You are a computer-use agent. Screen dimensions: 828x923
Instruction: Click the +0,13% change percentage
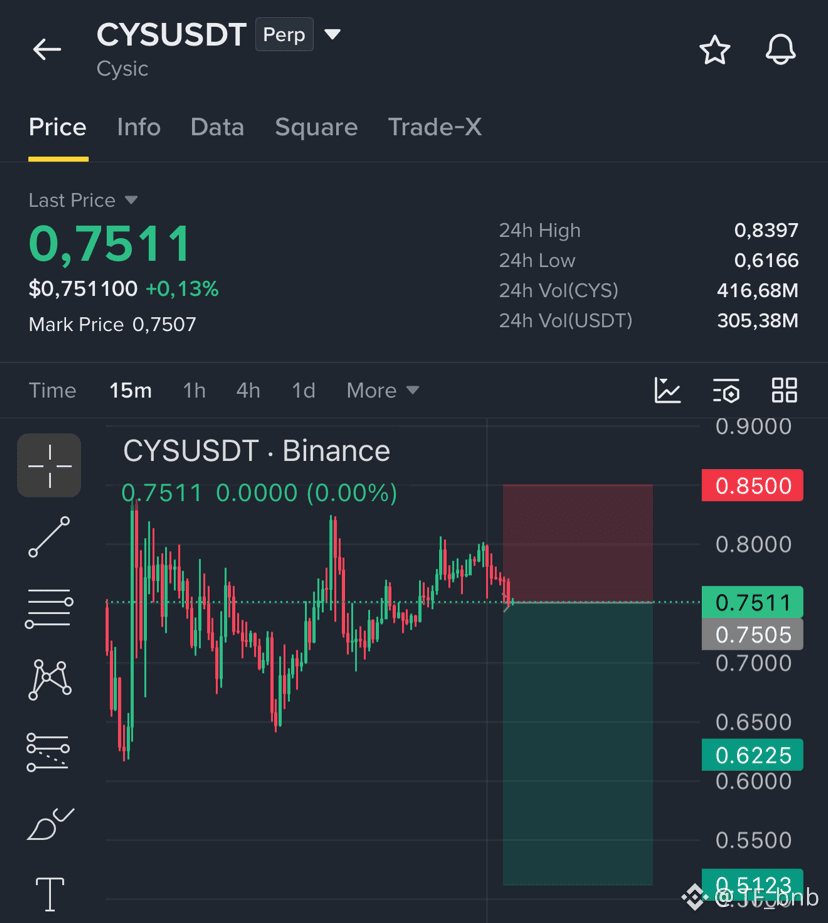click(x=182, y=289)
